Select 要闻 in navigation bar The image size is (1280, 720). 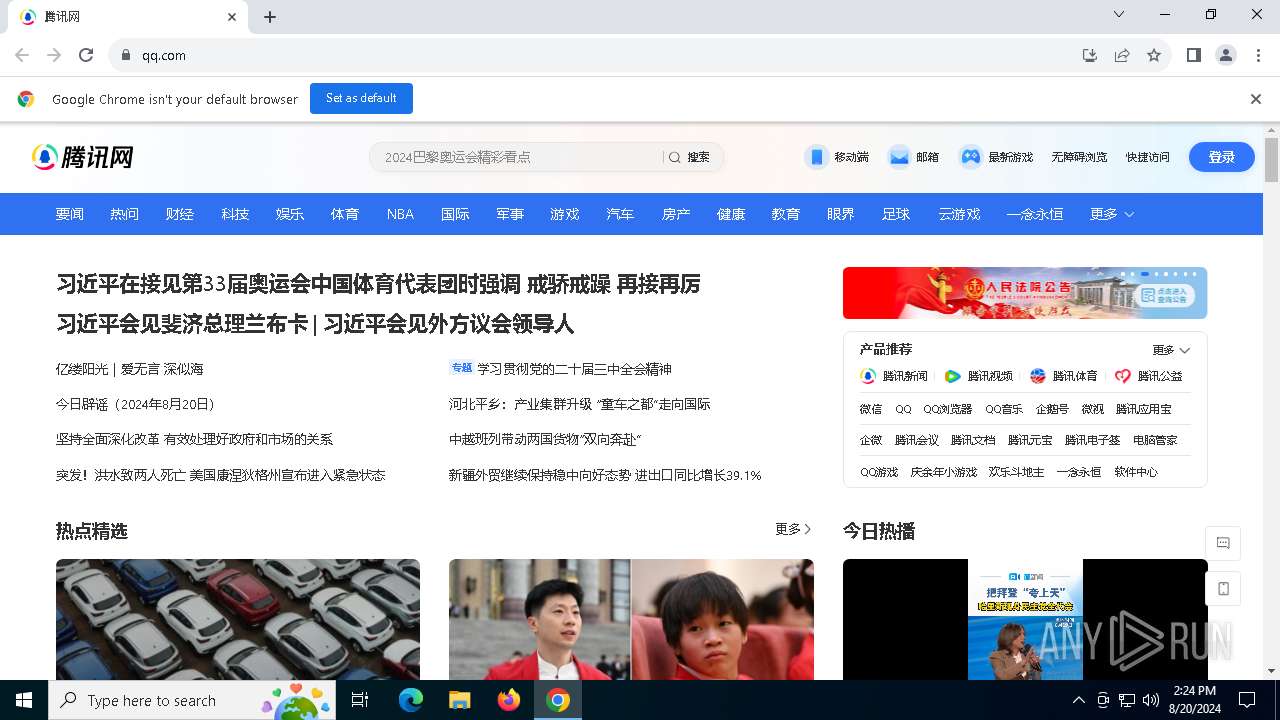coord(70,214)
